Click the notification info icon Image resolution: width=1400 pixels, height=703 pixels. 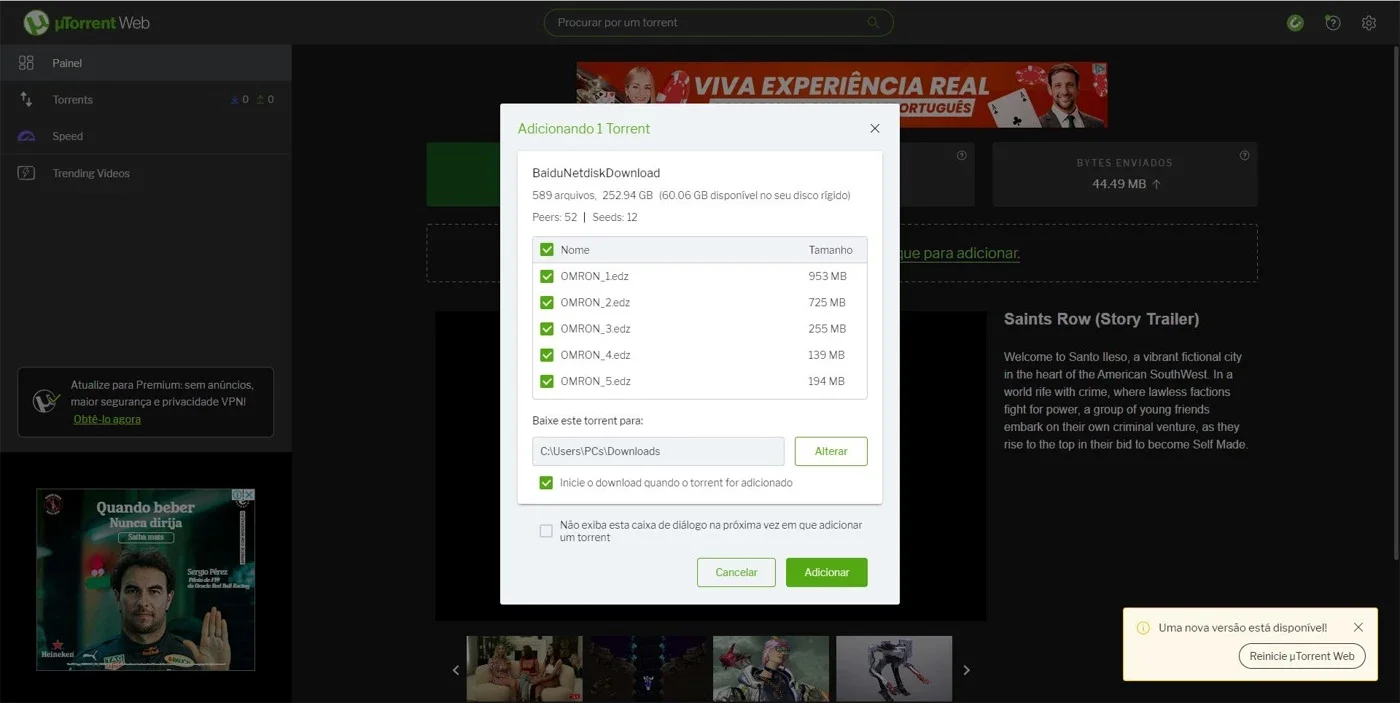(x=1143, y=628)
